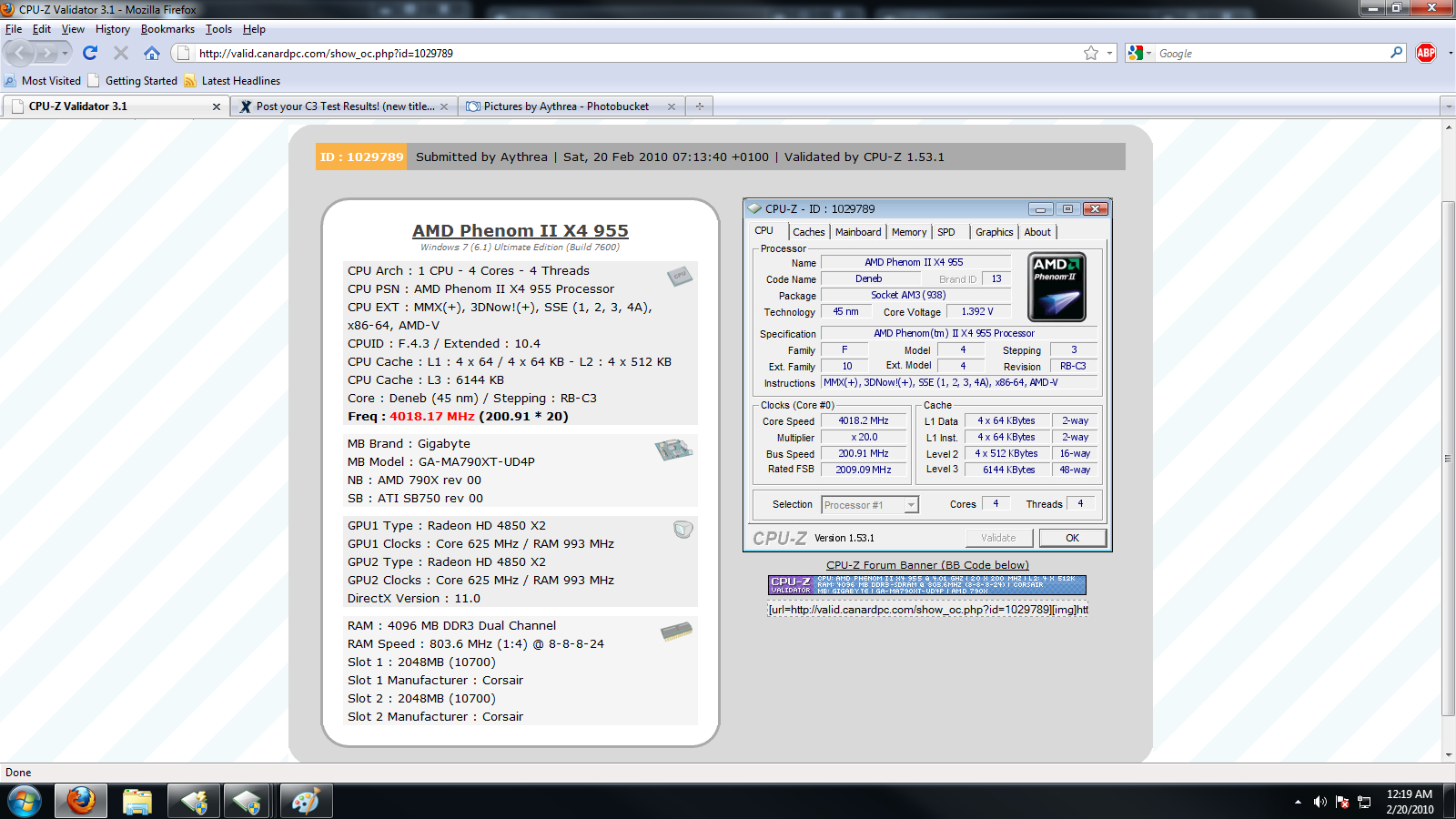Click the BB code URL text field
The image size is (1456, 819).
point(927,610)
